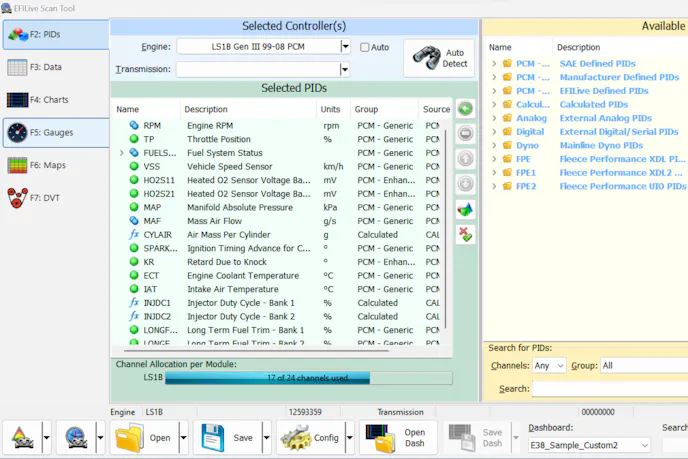The width and height of the screenshot is (688, 459).
Task: Click the Auto Detect binoculars button
Action: coord(439,58)
